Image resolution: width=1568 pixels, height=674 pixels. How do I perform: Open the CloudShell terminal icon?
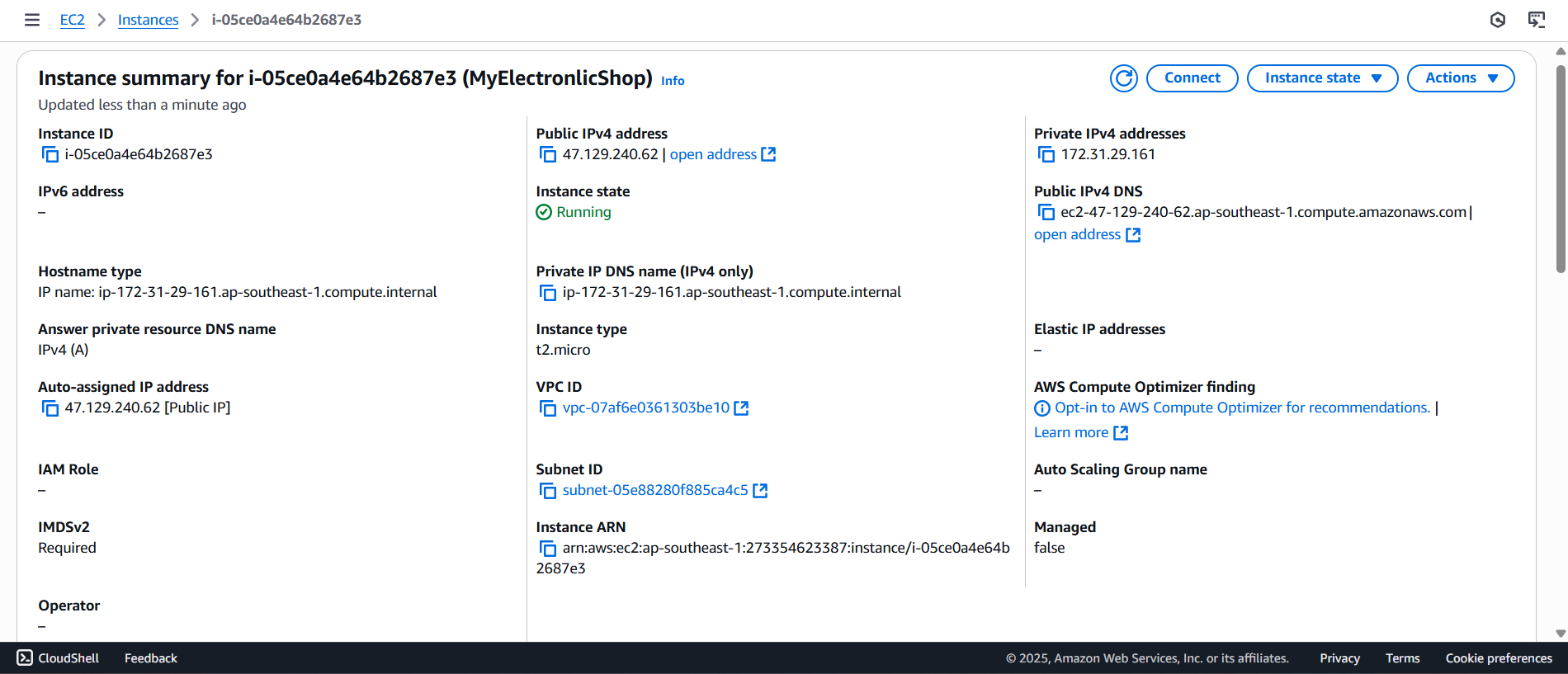pyautogui.click(x=25, y=658)
